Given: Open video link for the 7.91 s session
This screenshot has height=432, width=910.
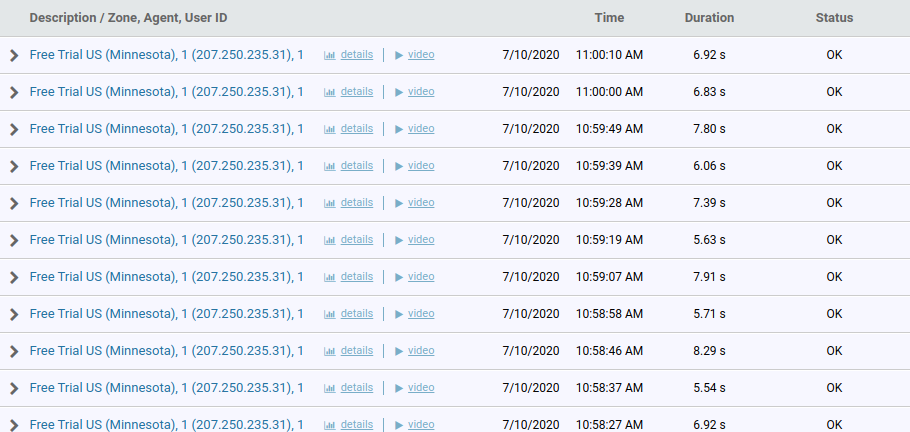Looking at the screenshot, I should coord(421,277).
